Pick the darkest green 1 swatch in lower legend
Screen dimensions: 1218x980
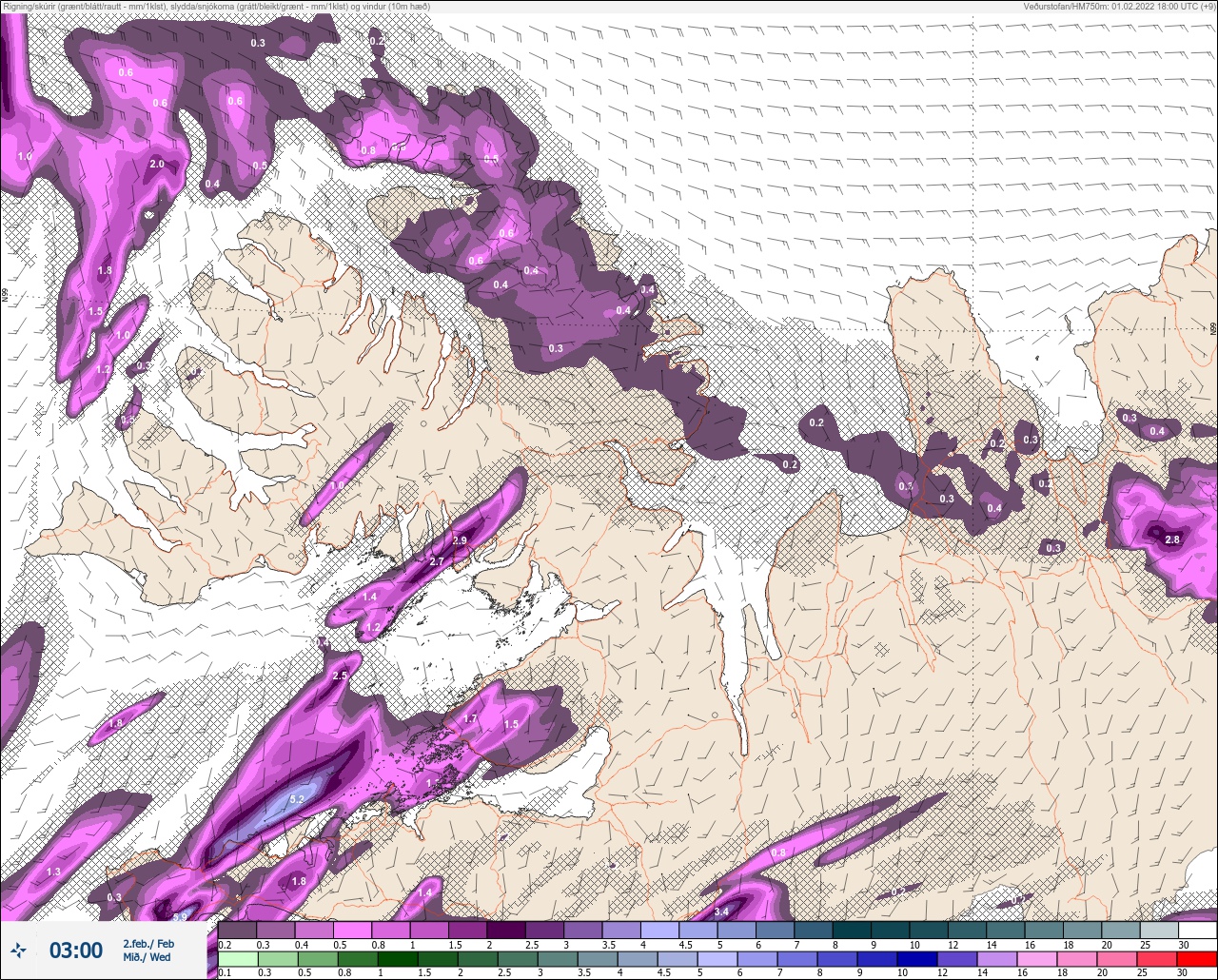pyautogui.click(x=398, y=958)
